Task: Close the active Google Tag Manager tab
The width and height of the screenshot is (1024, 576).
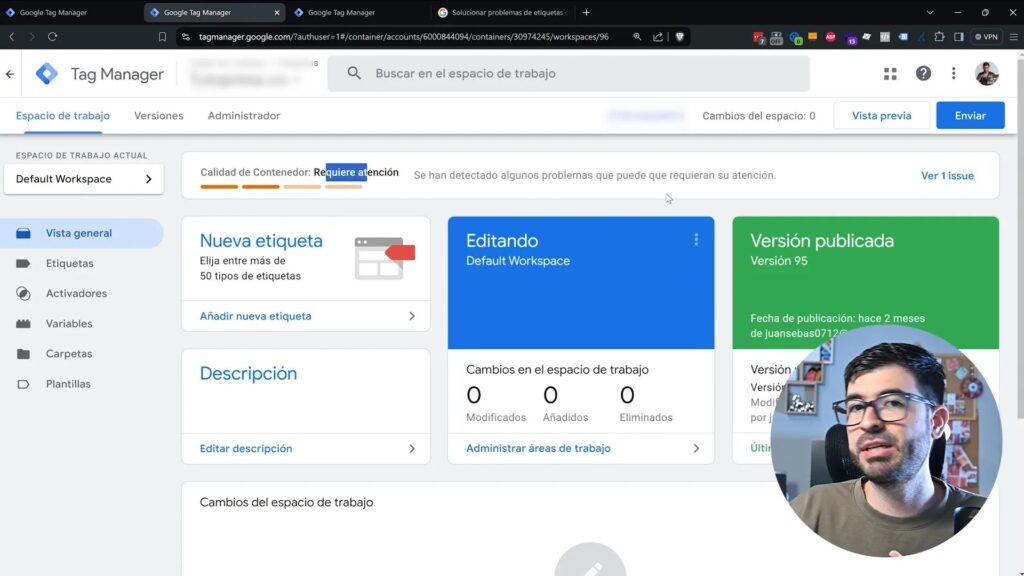Action: click(276, 12)
